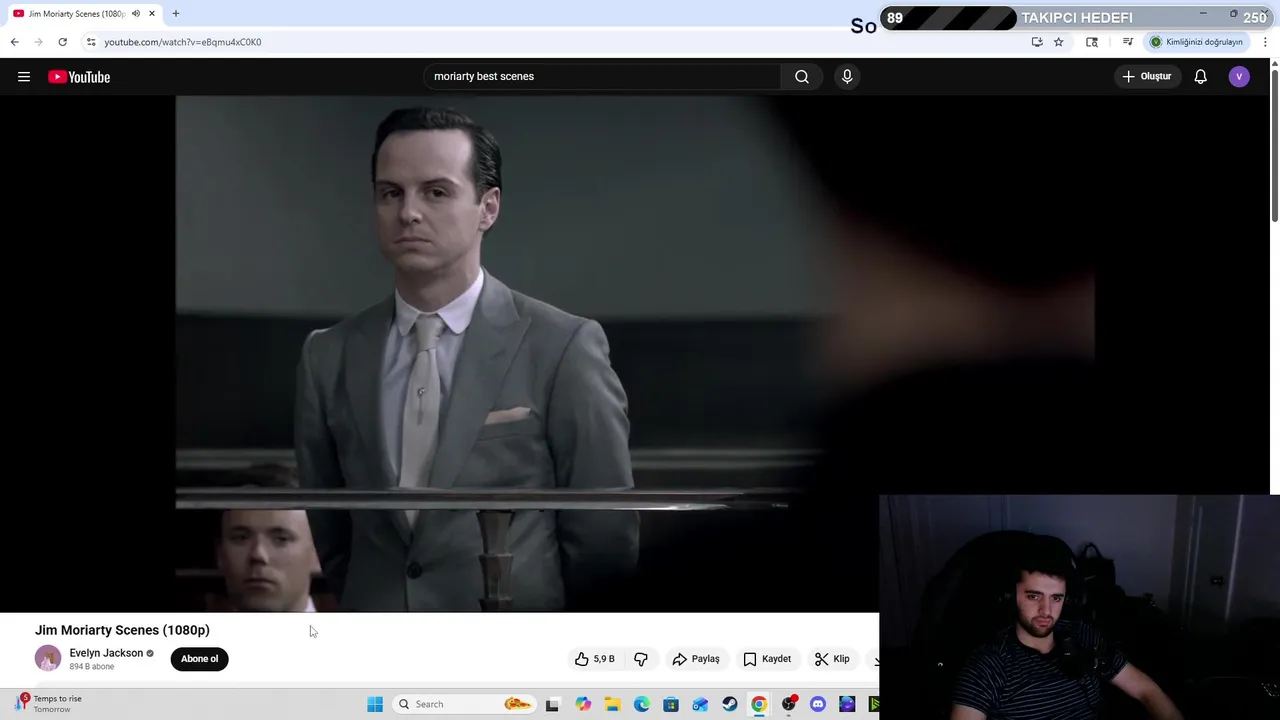This screenshot has width=1280, height=720.
Task: Dislike the video with thumbs down
Action: 641,659
